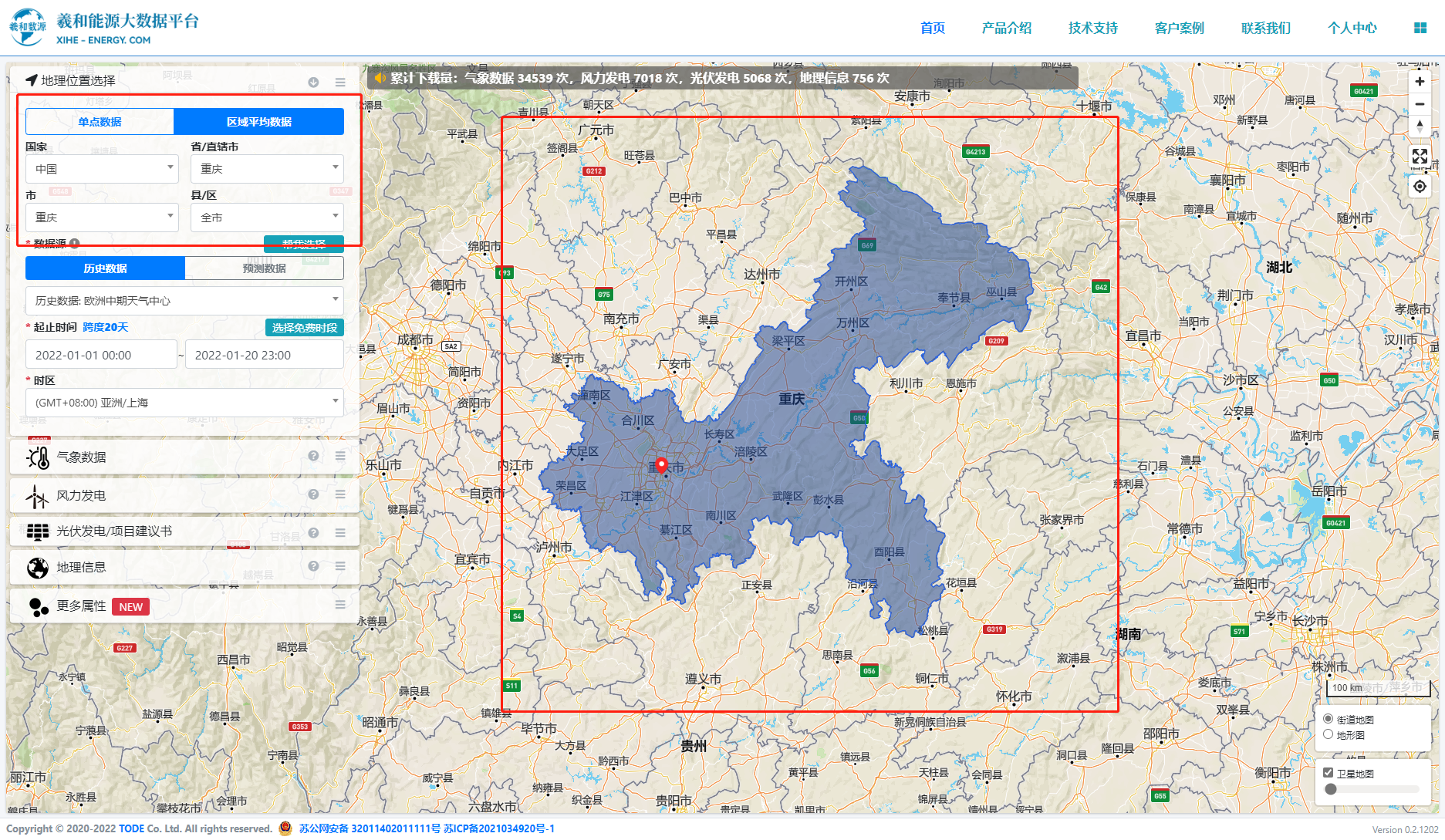The image size is (1445, 840).
Task: Open the 苏ICP备 registration link
Action: coord(499,828)
